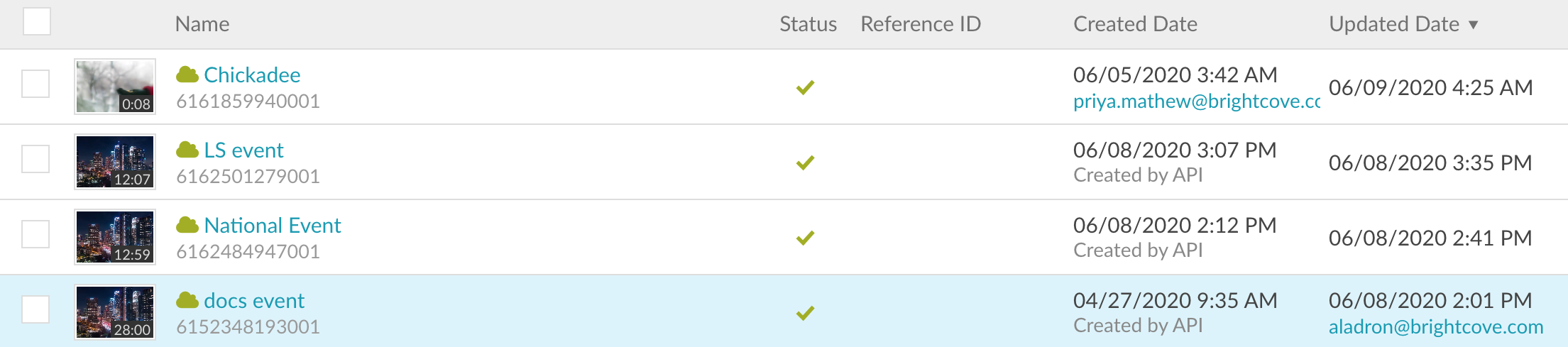This screenshot has height=347, width=1568.
Task: Click priya.mathew@brightcove email link
Action: pyautogui.click(x=1197, y=101)
